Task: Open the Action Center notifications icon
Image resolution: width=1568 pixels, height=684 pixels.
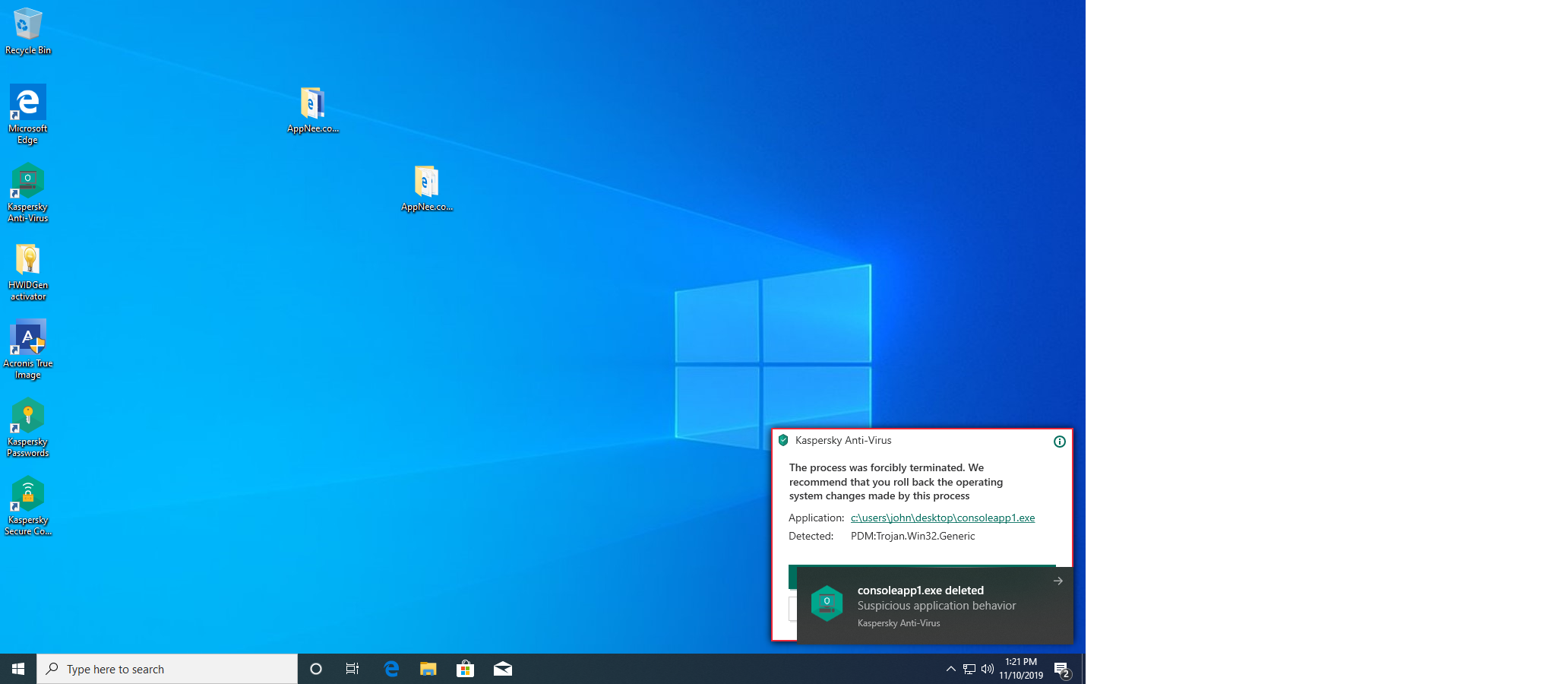Action: (1063, 669)
